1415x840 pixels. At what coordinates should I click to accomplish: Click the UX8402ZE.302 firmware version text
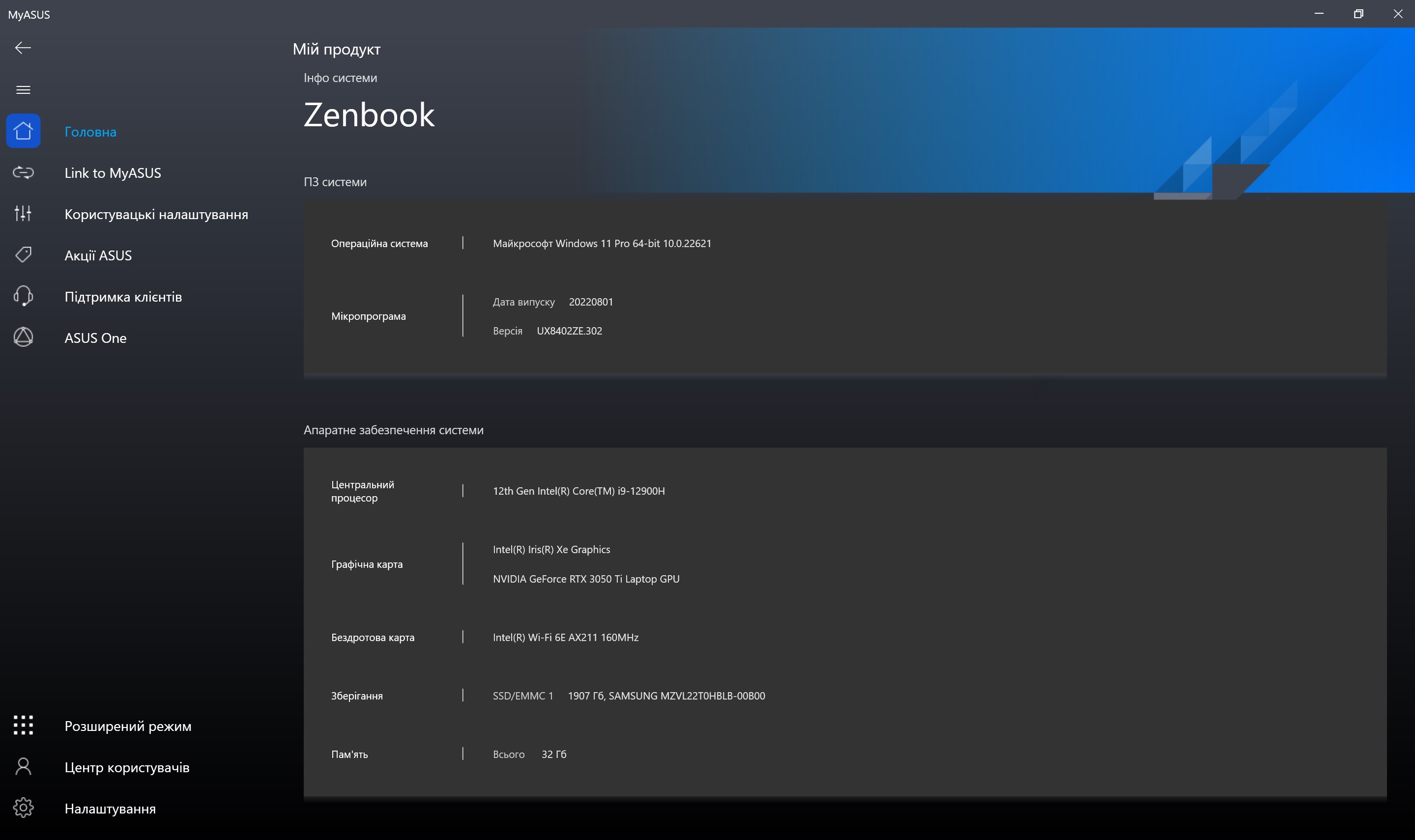[x=569, y=331]
